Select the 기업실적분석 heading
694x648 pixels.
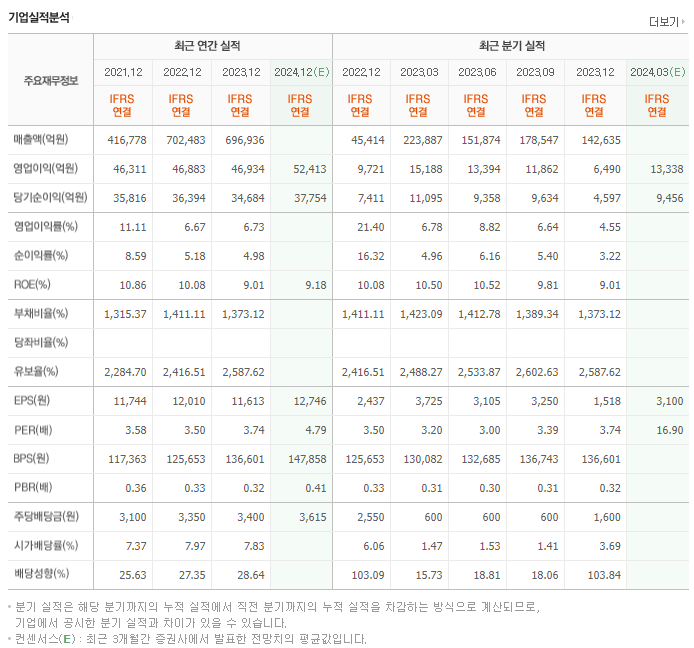click(39, 17)
